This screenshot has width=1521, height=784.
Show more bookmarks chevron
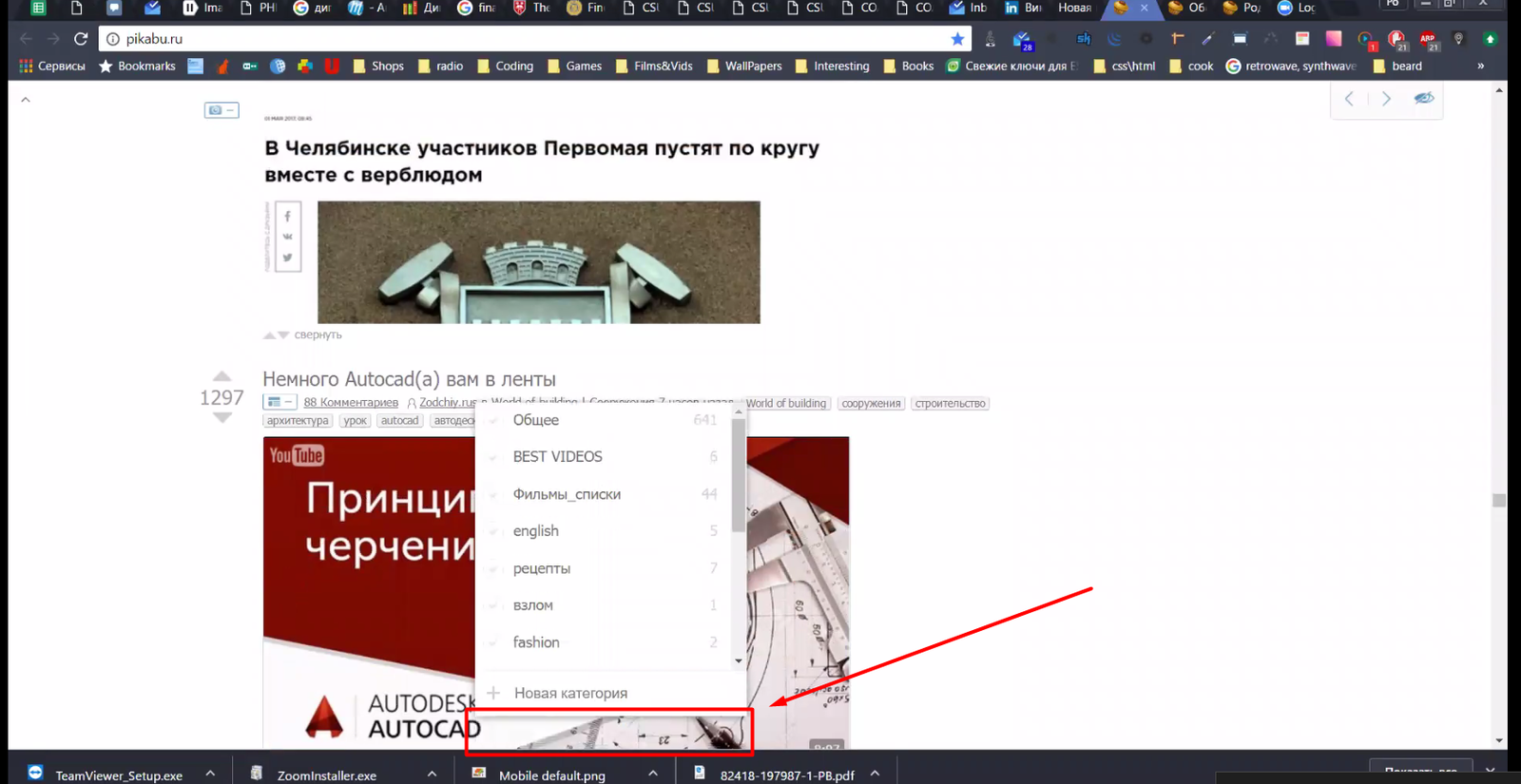click(1480, 67)
